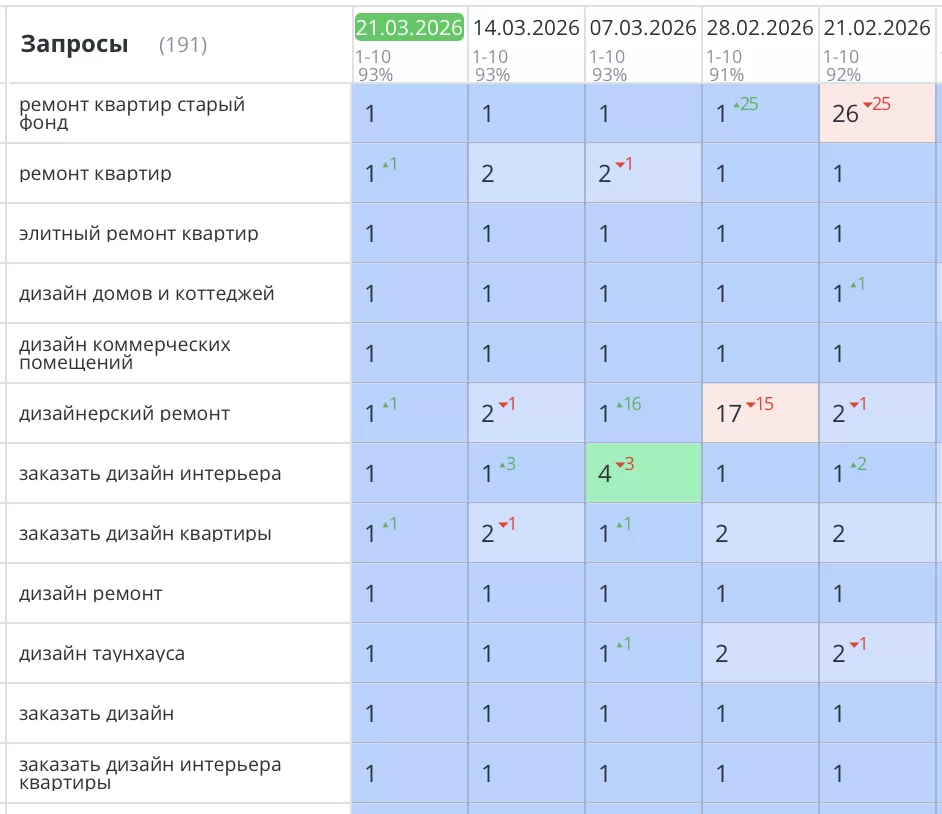Click the red -15 drop indicator

759,404
